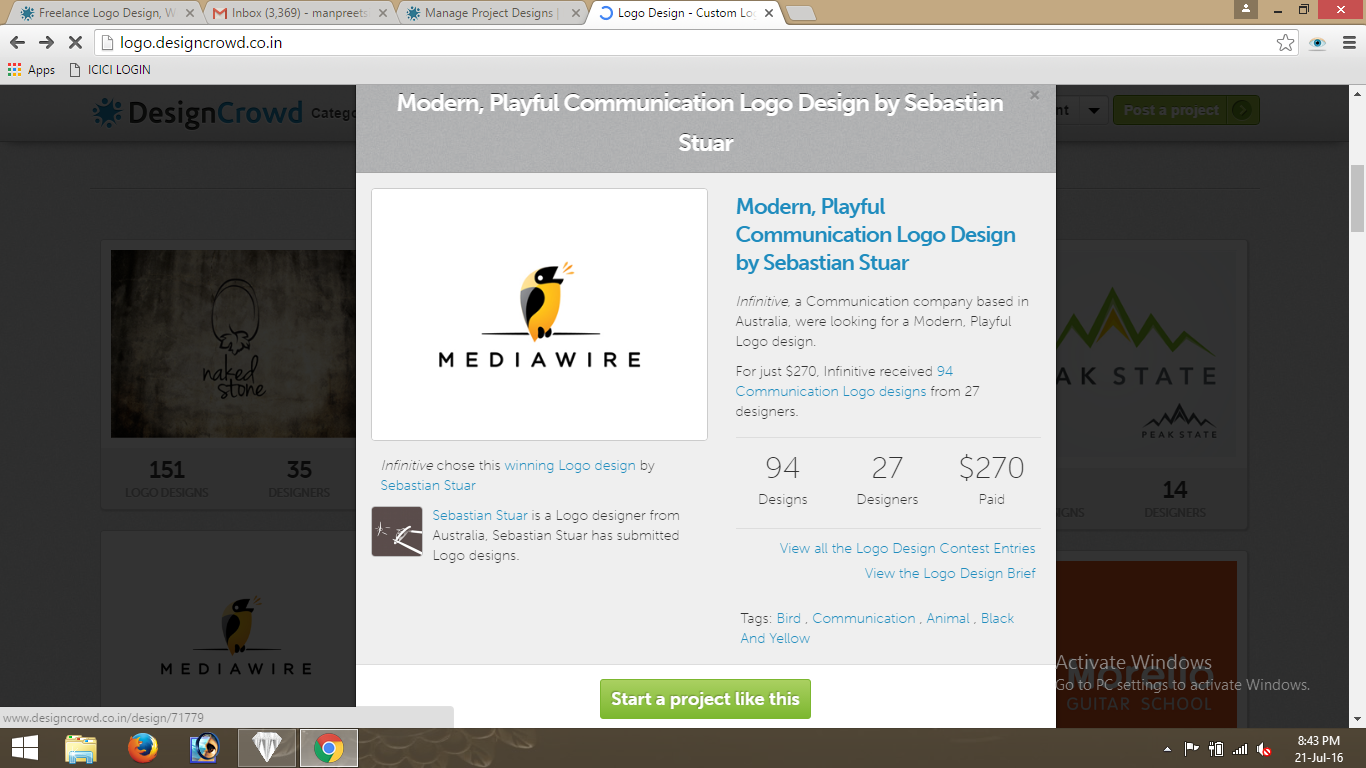Click the Mediawire logo preview image

(x=539, y=314)
